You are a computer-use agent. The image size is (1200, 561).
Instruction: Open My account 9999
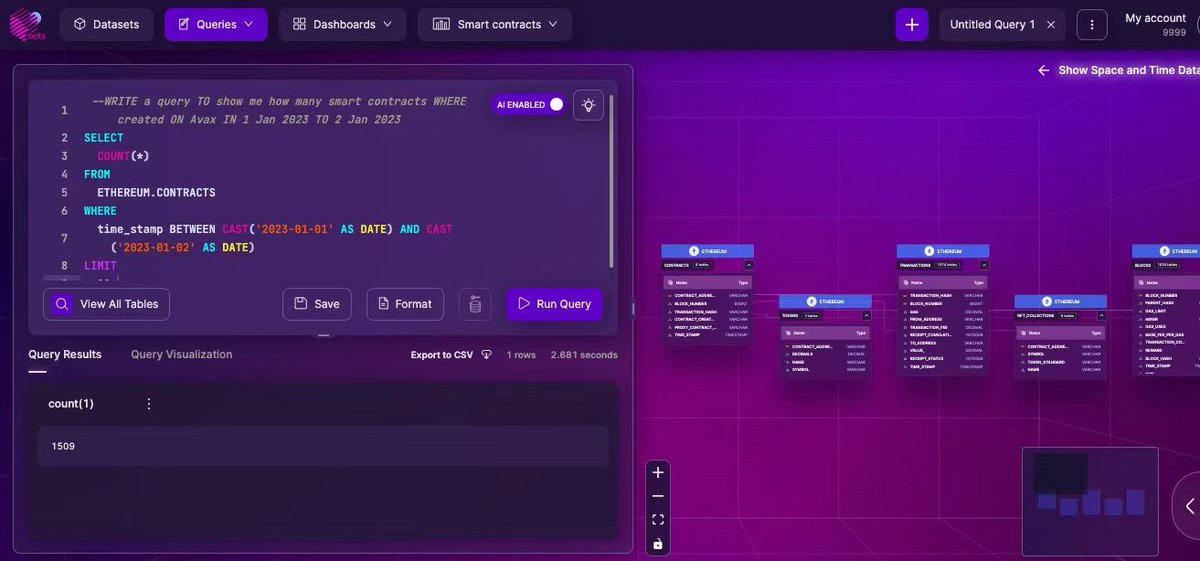pos(1155,24)
